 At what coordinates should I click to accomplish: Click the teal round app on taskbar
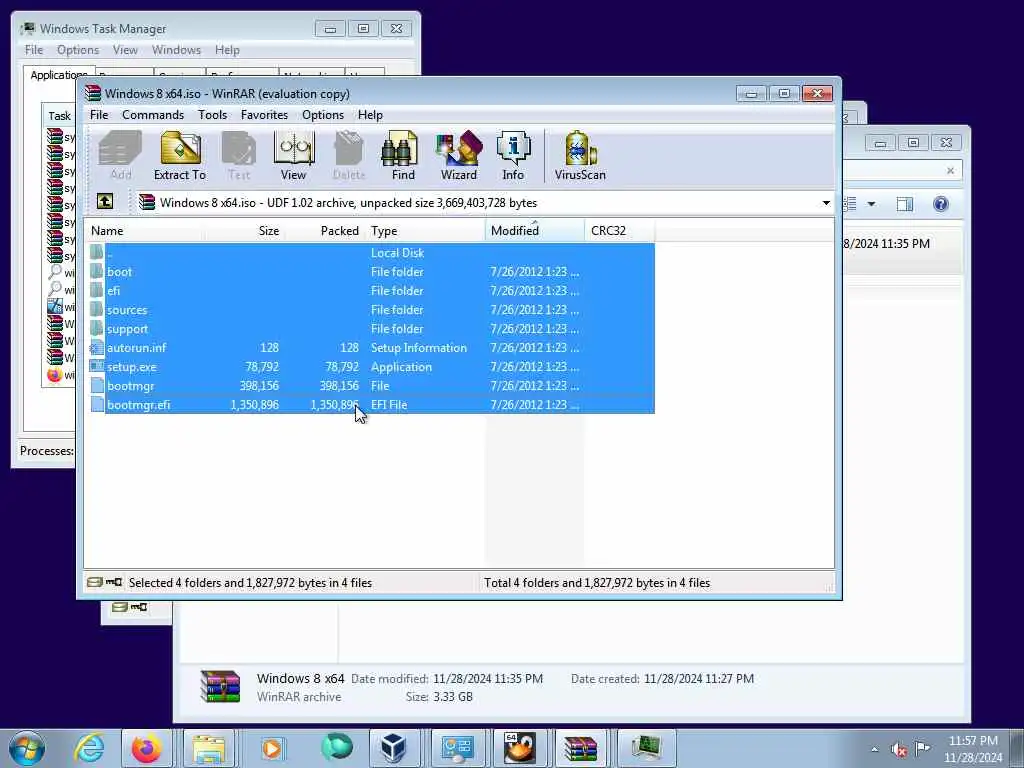tap(336, 747)
